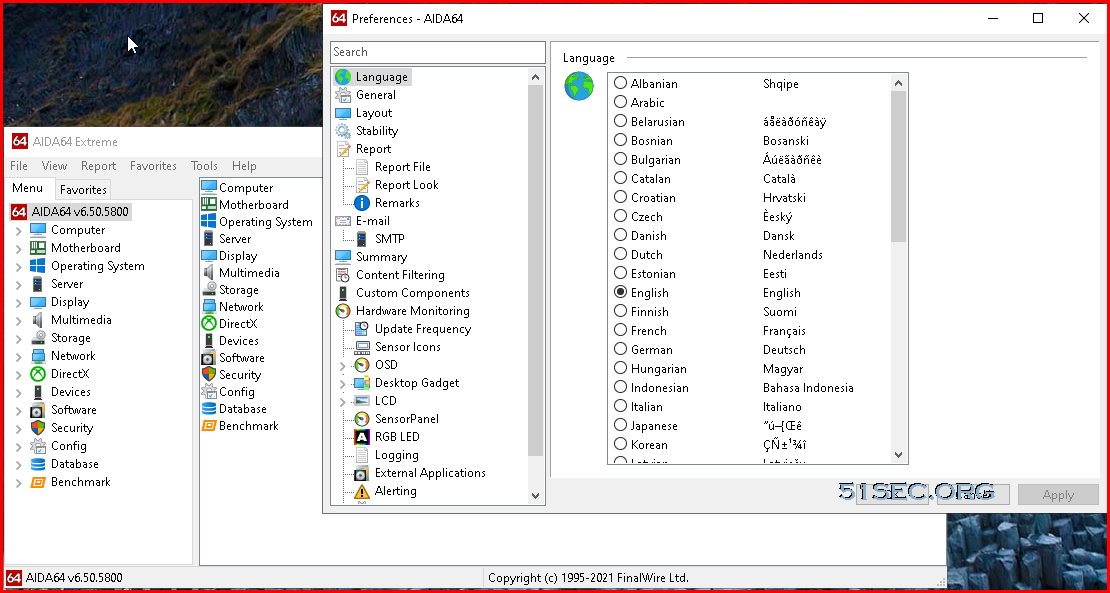Click the Language globe icon in Preferences tree
1110x593 pixels.
(343, 77)
